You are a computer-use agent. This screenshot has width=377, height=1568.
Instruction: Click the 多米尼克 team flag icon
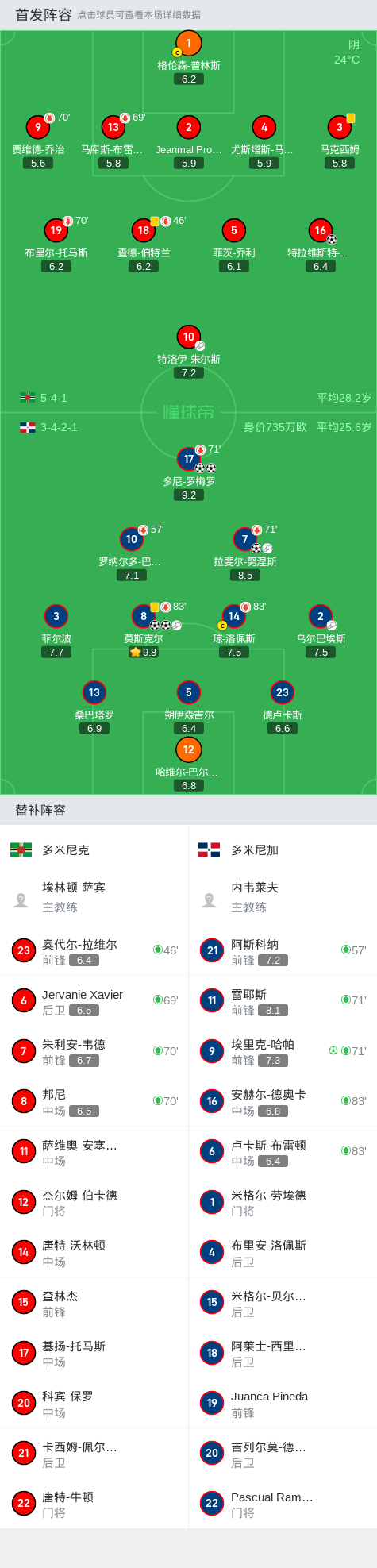tap(21, 849)
